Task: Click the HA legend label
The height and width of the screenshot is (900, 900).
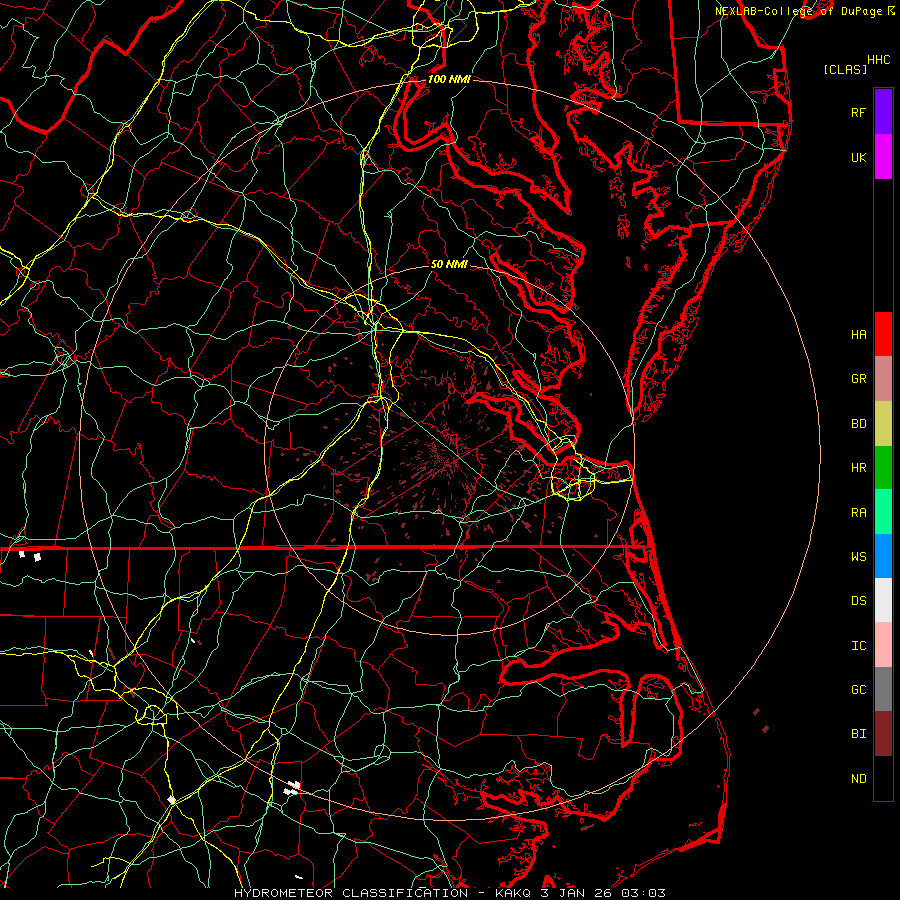Action: click(x=858, y=334)
